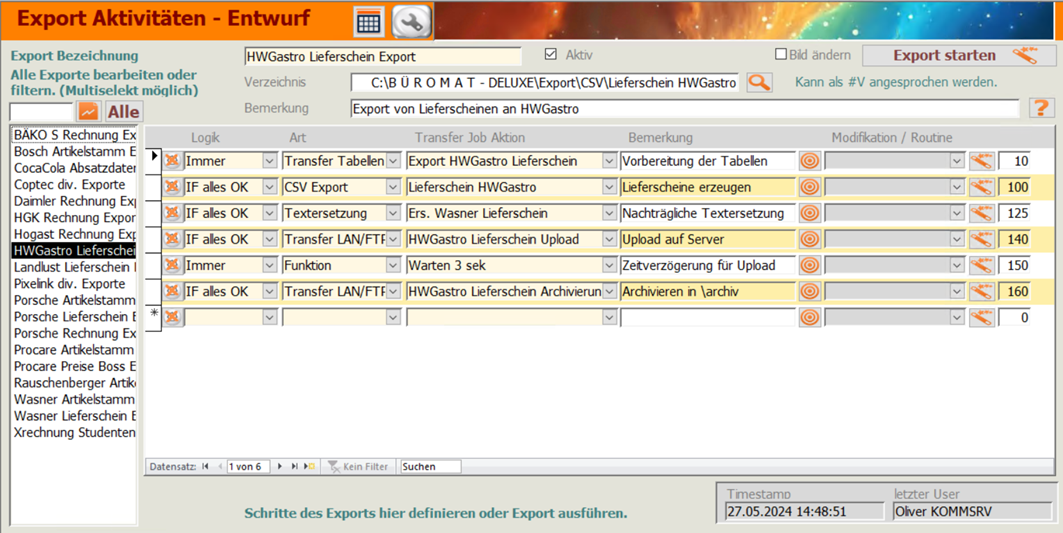The width and height of the screenshot is (1063, 533).
Task: Open Transfer Job dropdown for Lieferschein HWGastro
Action: pyautogui.click(x=609, y=187)
